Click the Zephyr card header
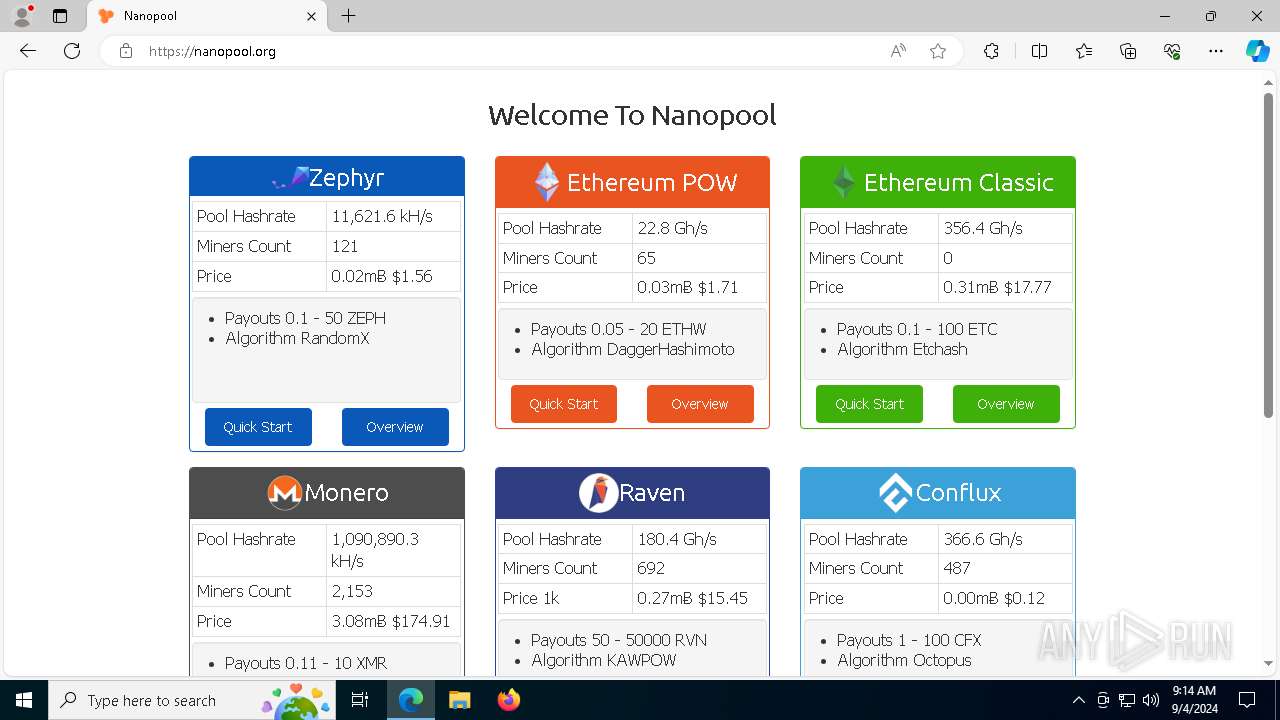The image size is (1280, 720). pyautogui.click(x=327, y=177)
